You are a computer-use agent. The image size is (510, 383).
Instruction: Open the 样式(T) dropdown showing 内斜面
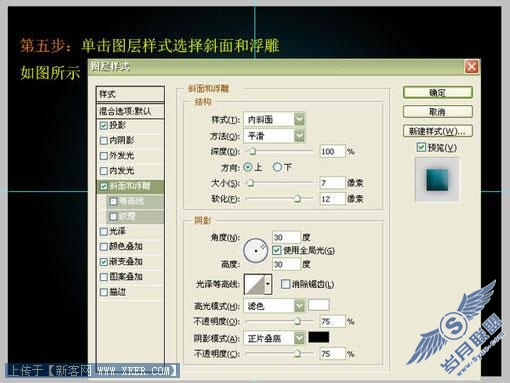[x=274, y=119]
